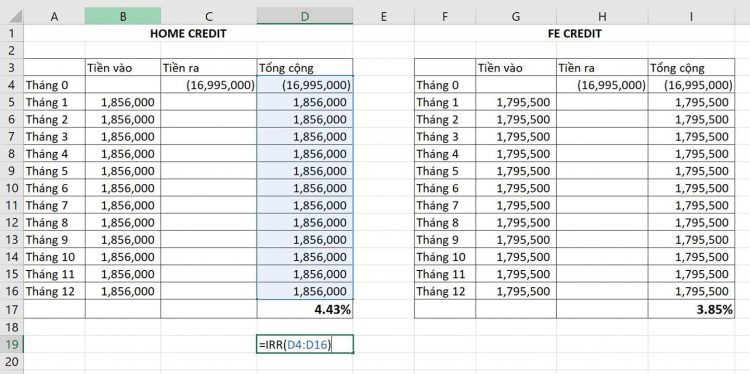750x374 pixels.
Task: Click the FE Credit Tháng 0 Tổng cộng cell
Action: point(692,85)
